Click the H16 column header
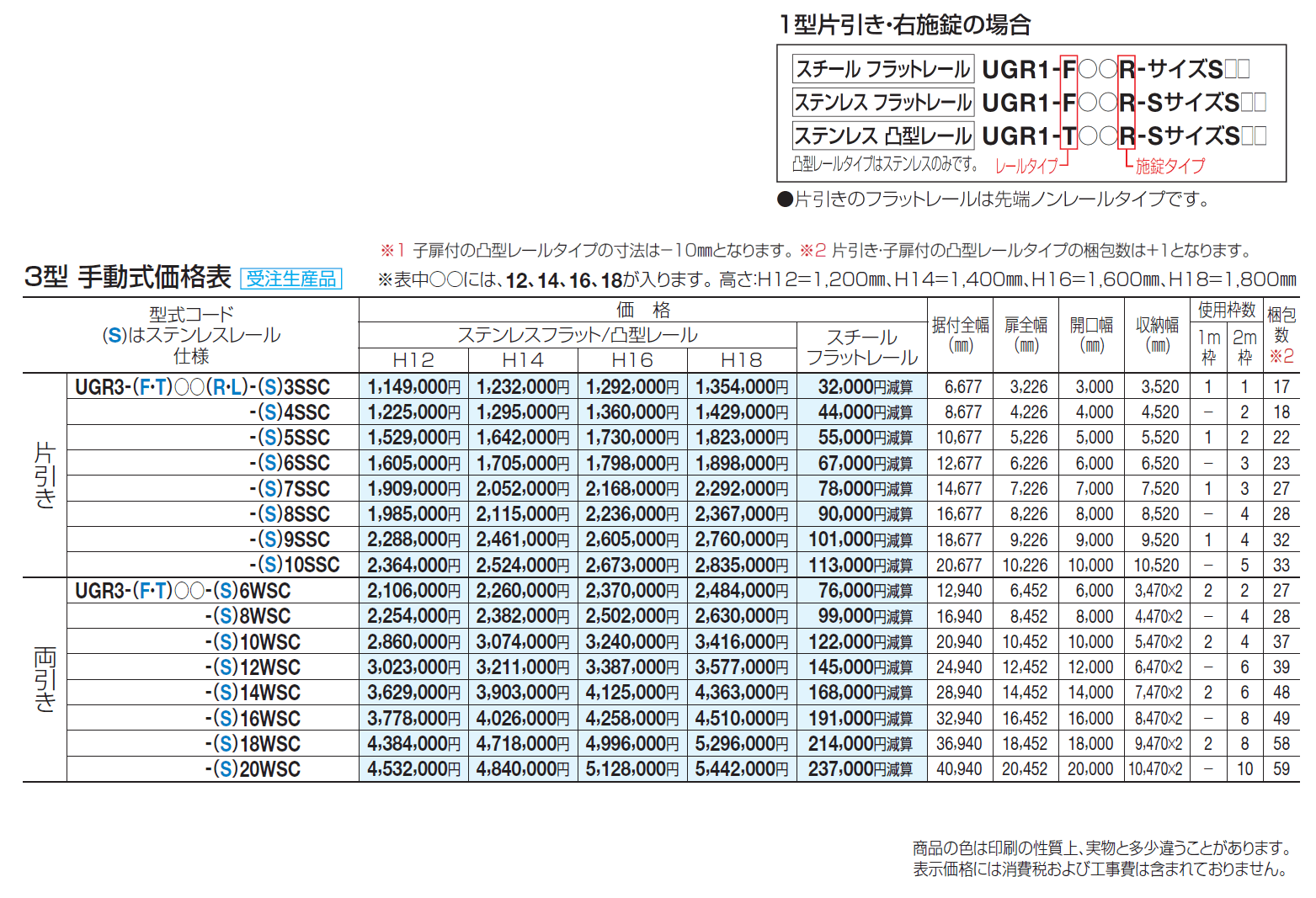This screenshot has width=1316, height=898. [632, 360]
